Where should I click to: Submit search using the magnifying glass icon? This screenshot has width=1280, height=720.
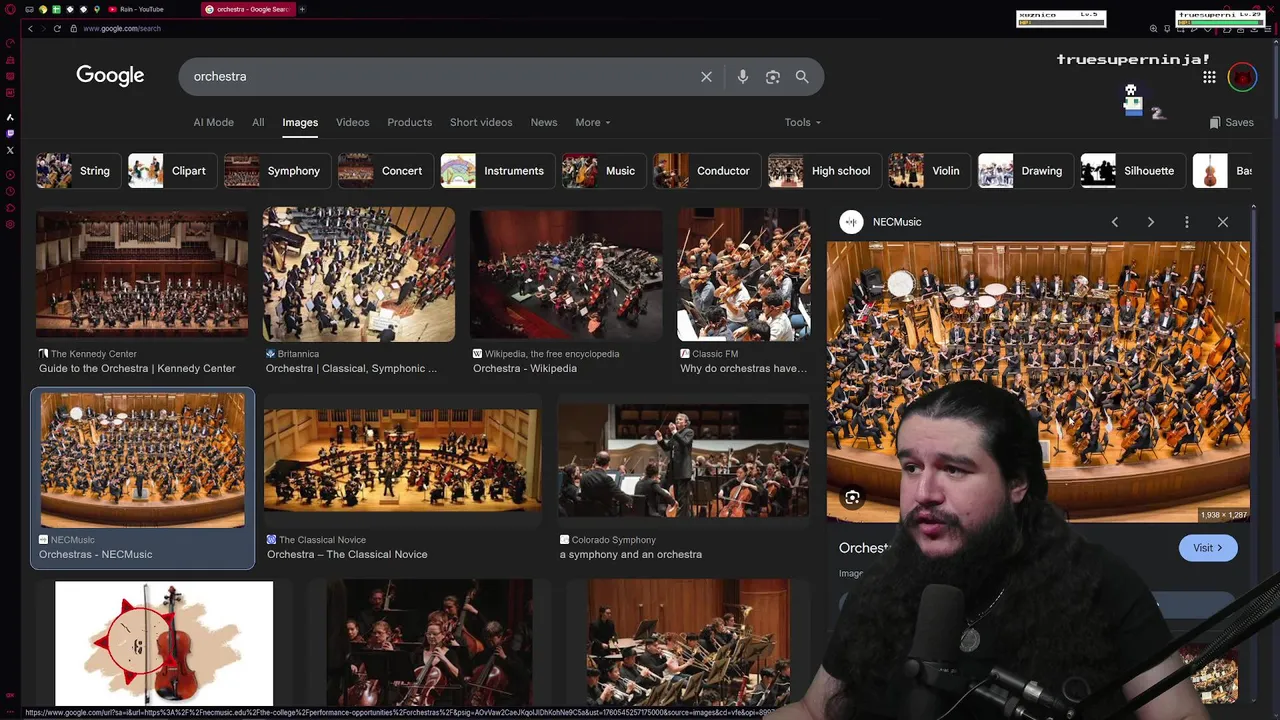[x=802, y=77]
